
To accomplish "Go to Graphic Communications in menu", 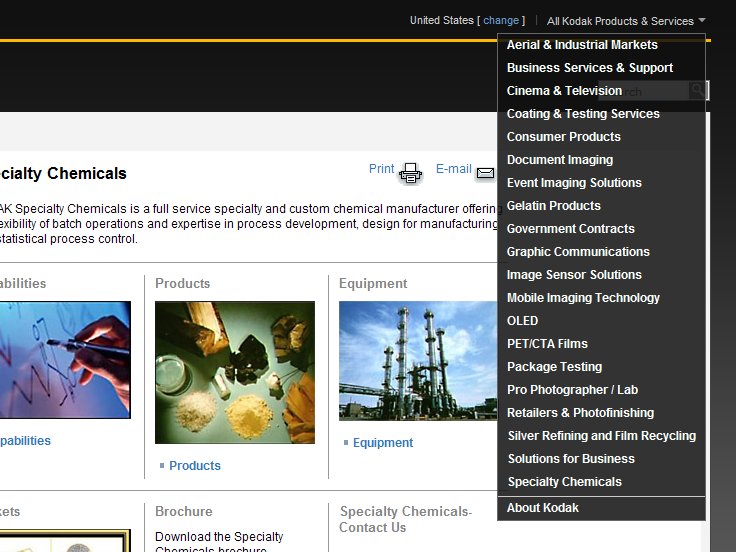I will click(x=578, y=252).
